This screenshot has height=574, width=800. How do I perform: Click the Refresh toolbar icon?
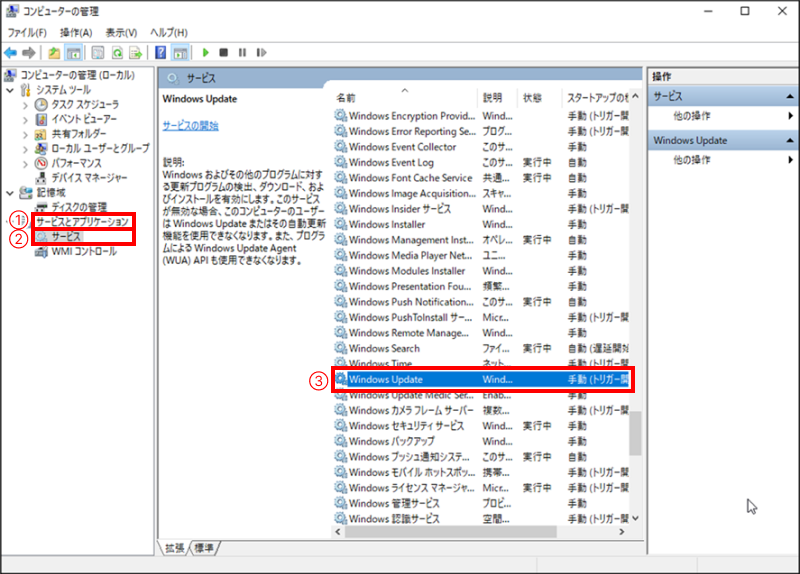pyautogui.click(x=117, y=53)
